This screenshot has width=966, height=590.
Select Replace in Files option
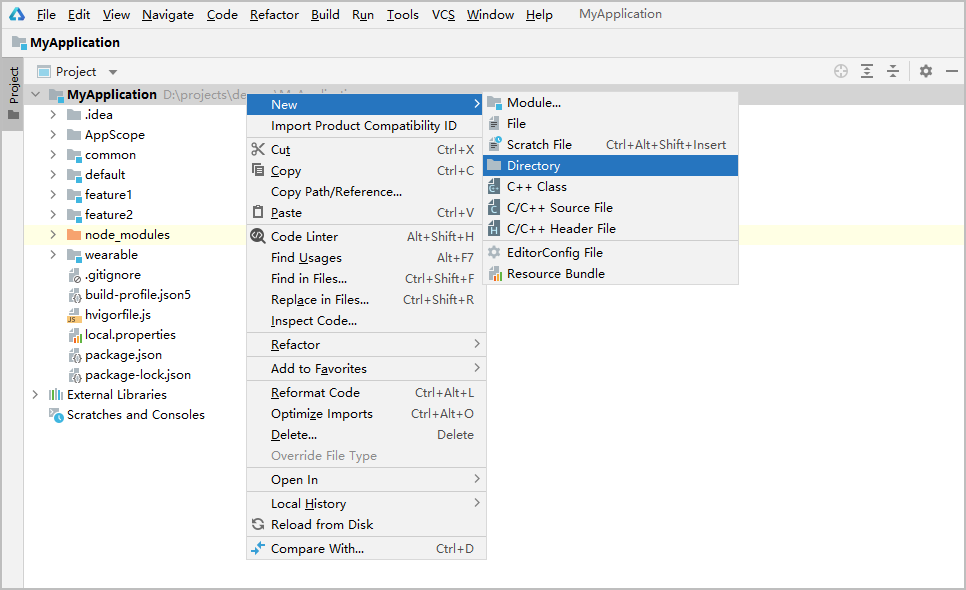(367, 299)
